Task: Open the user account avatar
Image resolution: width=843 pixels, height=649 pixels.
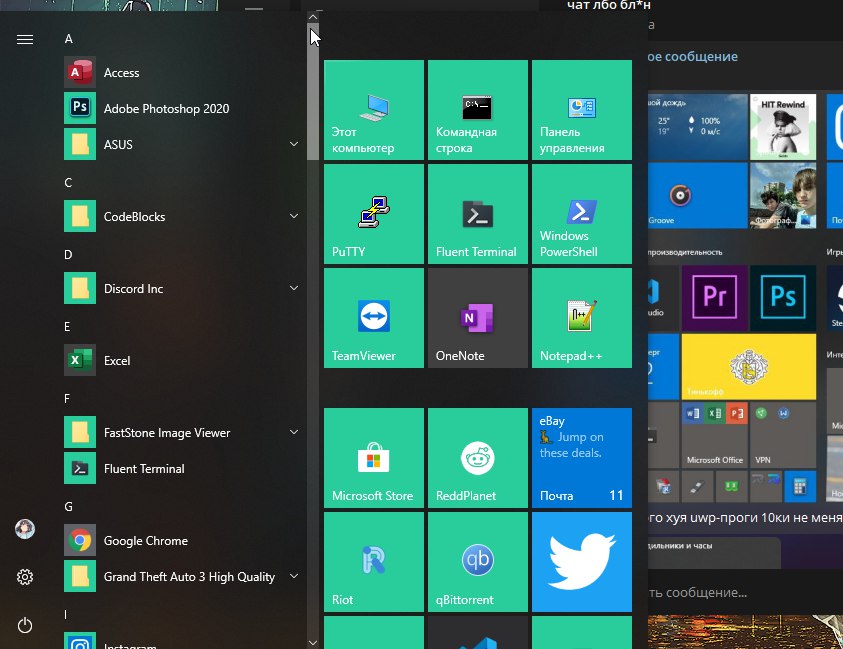Action: (x=25, y=529)
